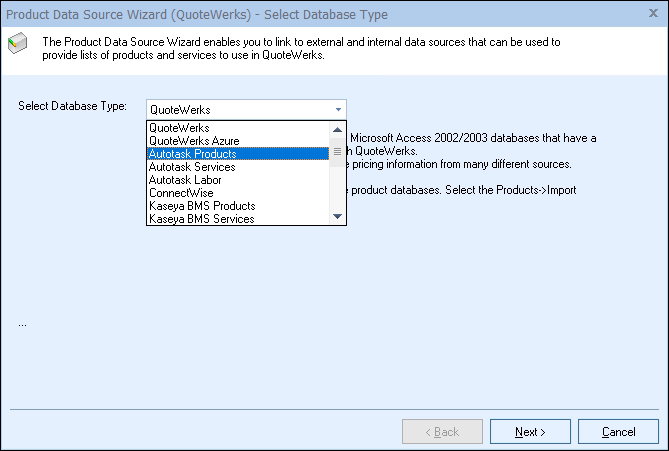Click the list scrollbar up arrow

click(338, 128)
